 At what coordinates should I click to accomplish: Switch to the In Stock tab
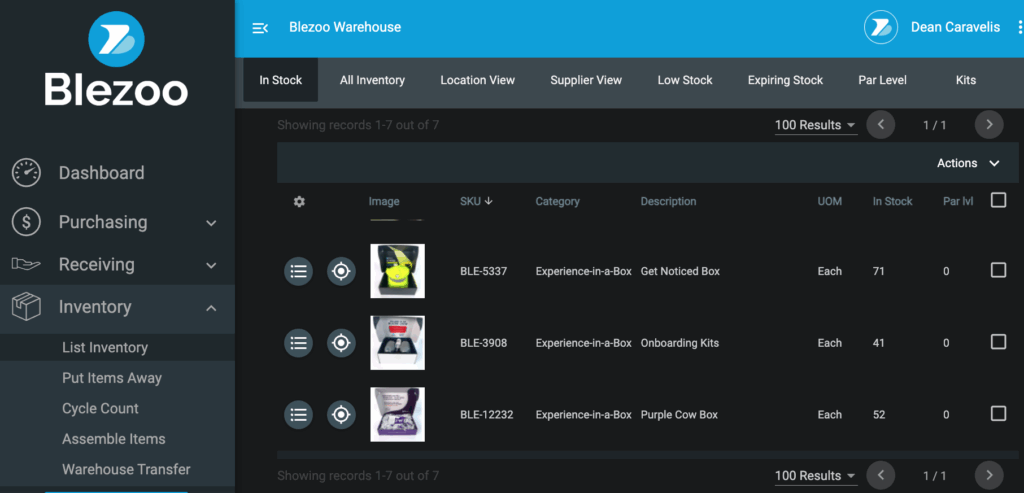point(281,80)
